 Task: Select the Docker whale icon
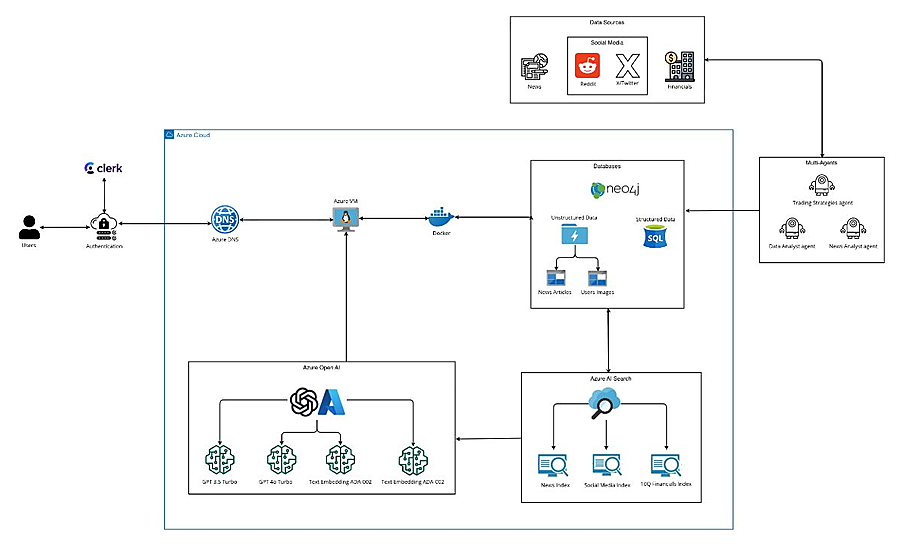[x=441, y=217]
